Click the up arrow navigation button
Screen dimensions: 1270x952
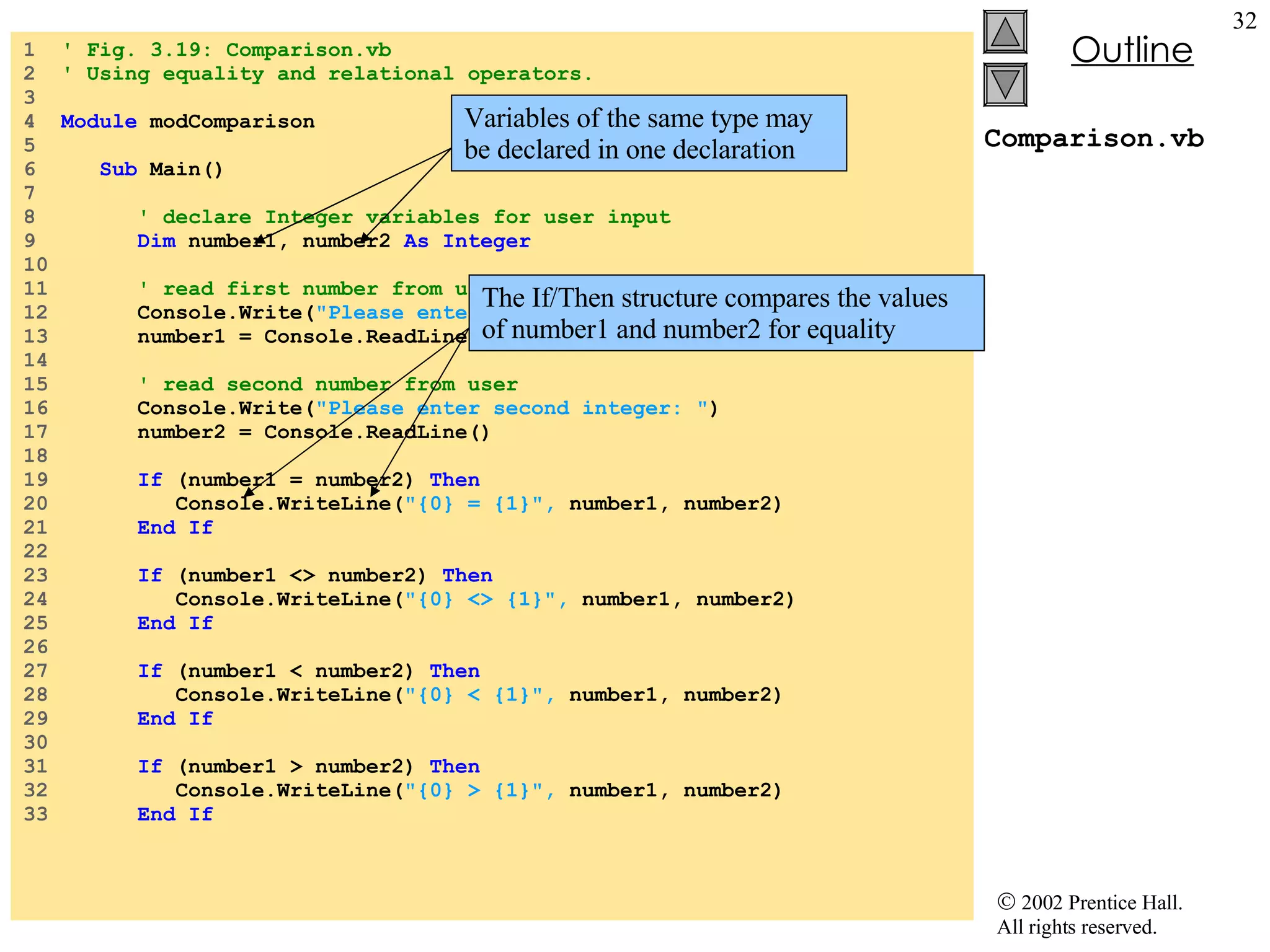1005,32
